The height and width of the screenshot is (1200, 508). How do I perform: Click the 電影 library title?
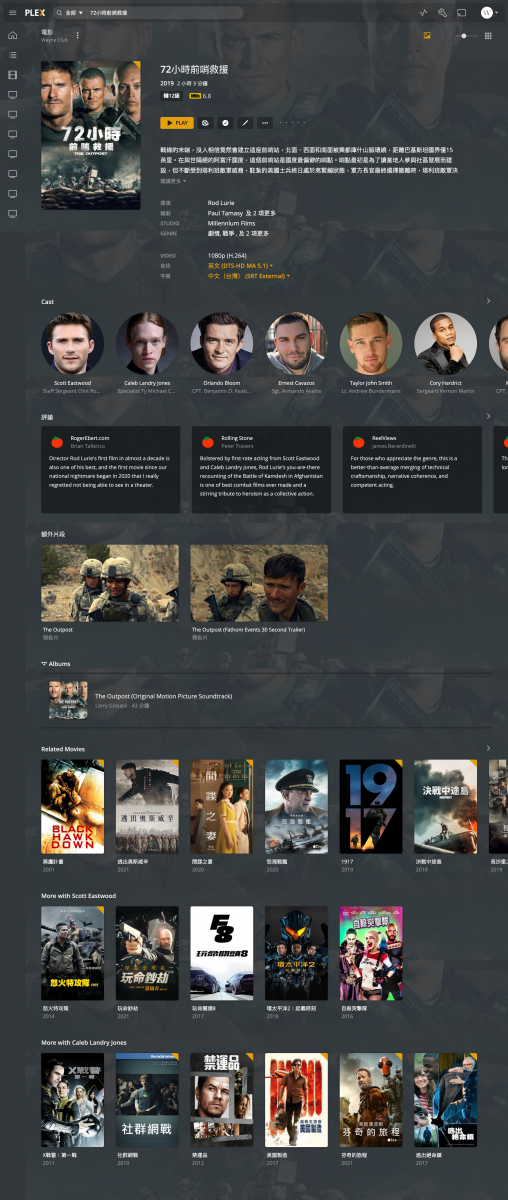47,32
